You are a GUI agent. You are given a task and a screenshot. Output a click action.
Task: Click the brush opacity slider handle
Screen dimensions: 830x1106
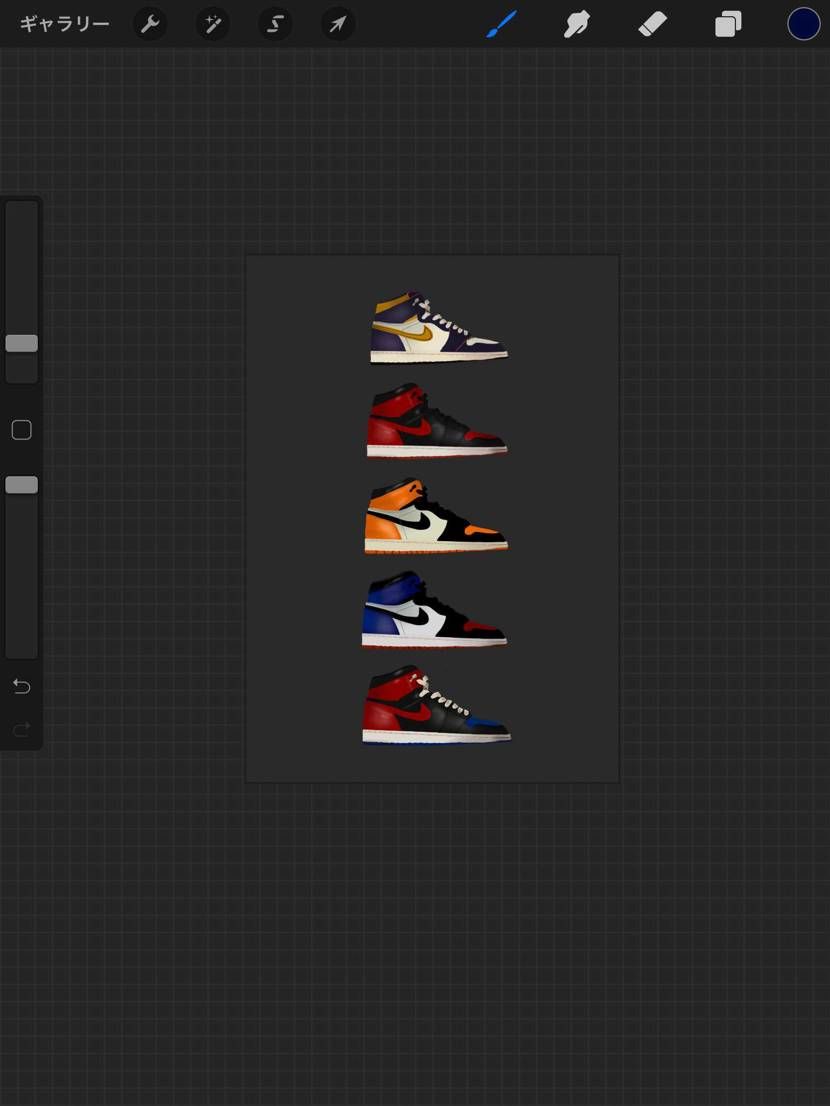click(22, 485)
